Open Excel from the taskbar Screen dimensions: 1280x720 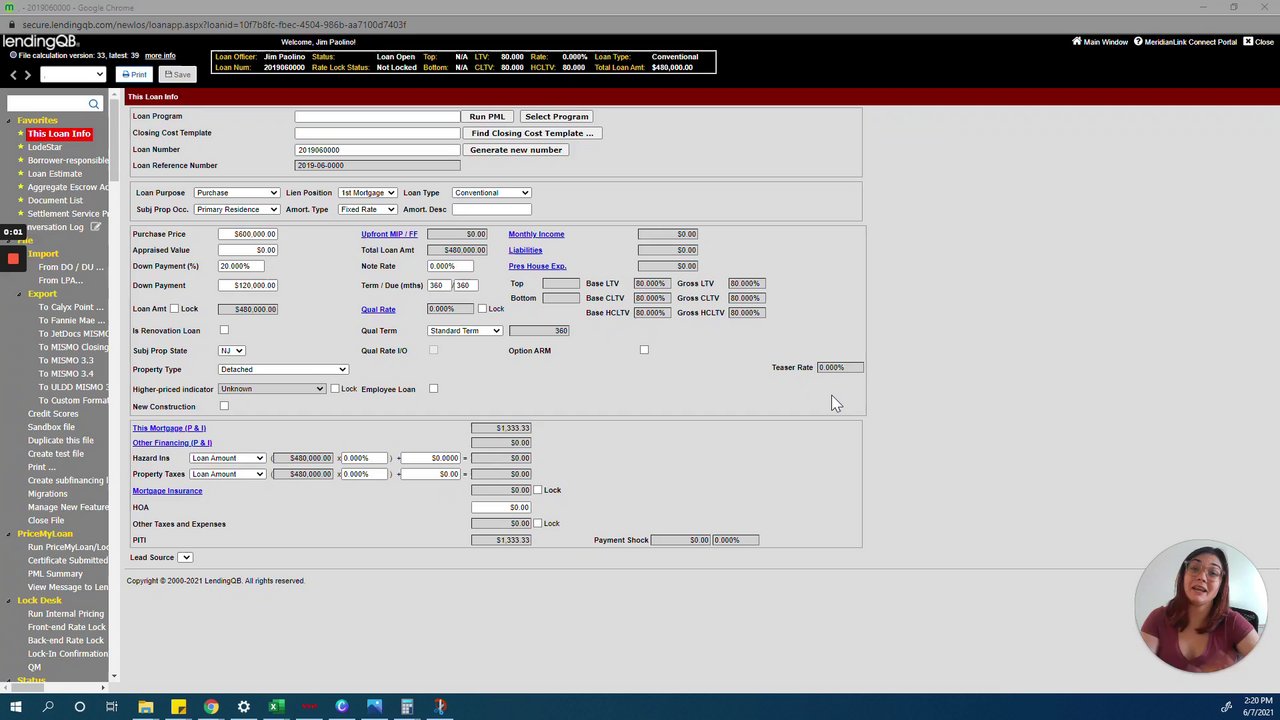(276, 707)
